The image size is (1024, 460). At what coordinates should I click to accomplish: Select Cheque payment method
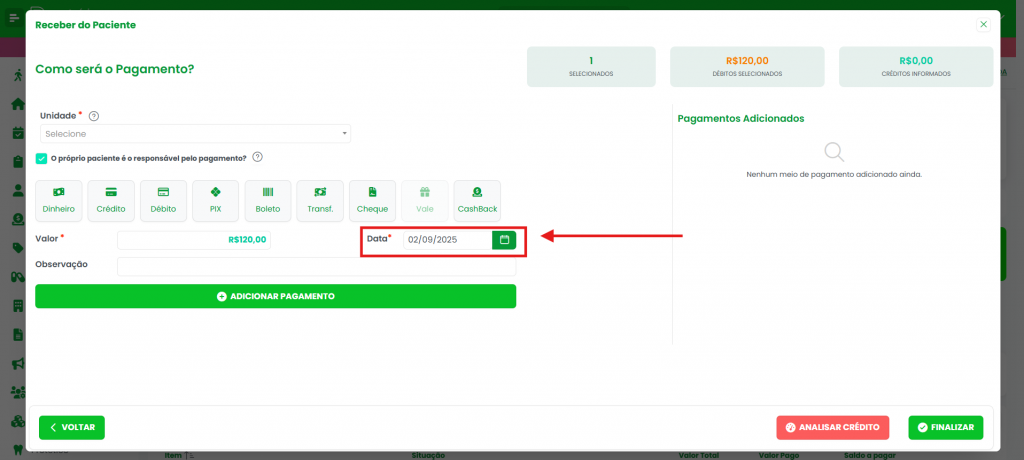[372, 200]
